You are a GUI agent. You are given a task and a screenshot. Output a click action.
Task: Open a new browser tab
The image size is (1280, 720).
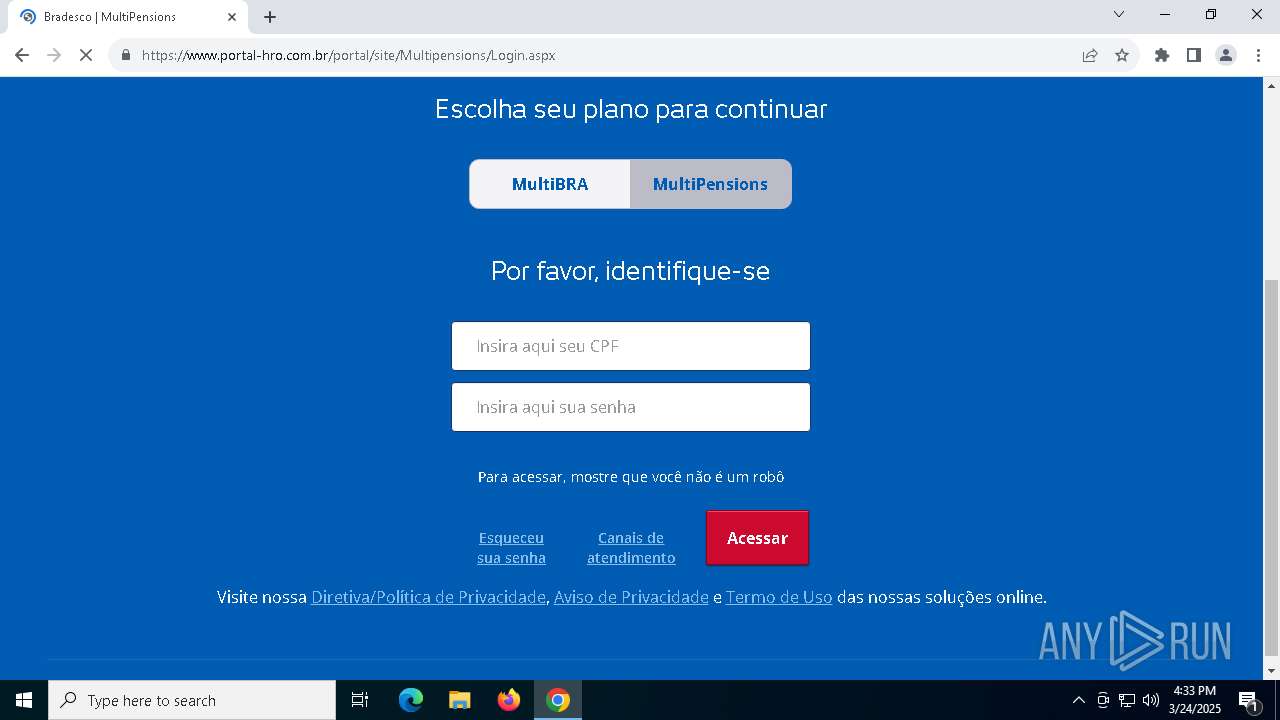pyautogui.click(x=270, y=17)
